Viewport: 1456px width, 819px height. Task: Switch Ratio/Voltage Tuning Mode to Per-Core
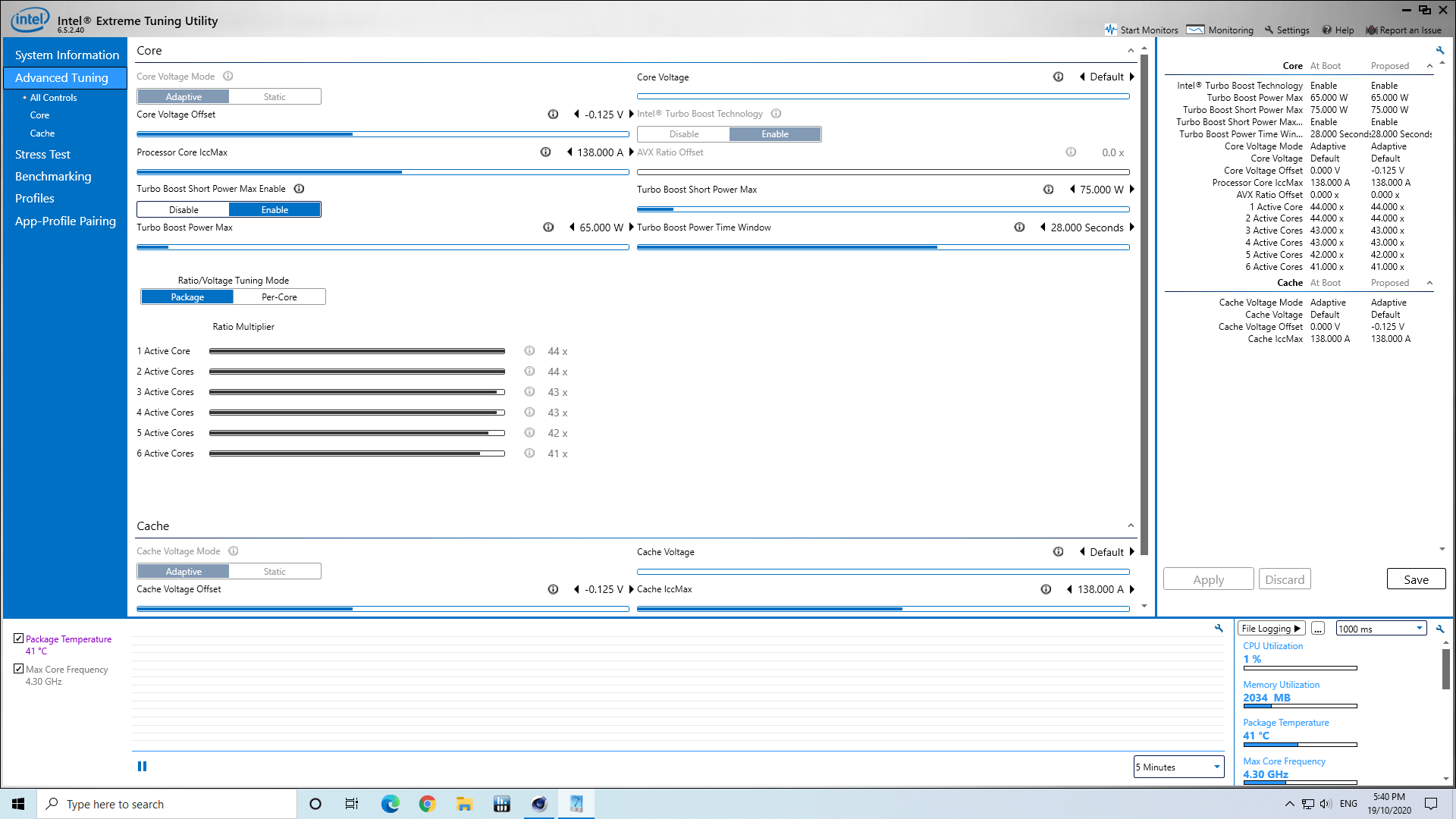tap(279, 297)
